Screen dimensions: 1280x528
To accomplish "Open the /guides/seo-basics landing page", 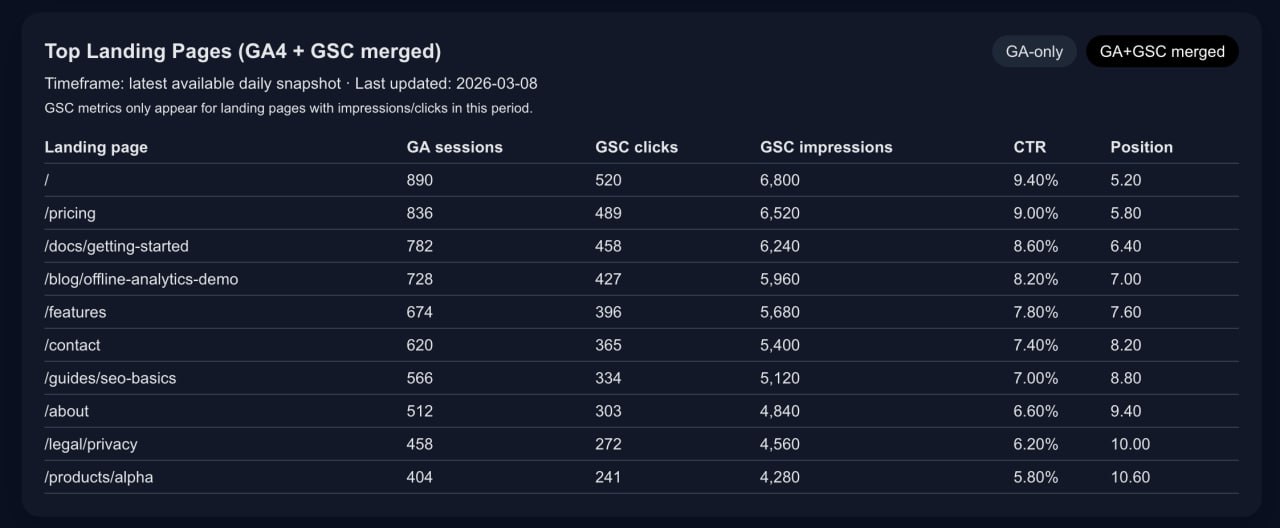I will coord(110,378).
